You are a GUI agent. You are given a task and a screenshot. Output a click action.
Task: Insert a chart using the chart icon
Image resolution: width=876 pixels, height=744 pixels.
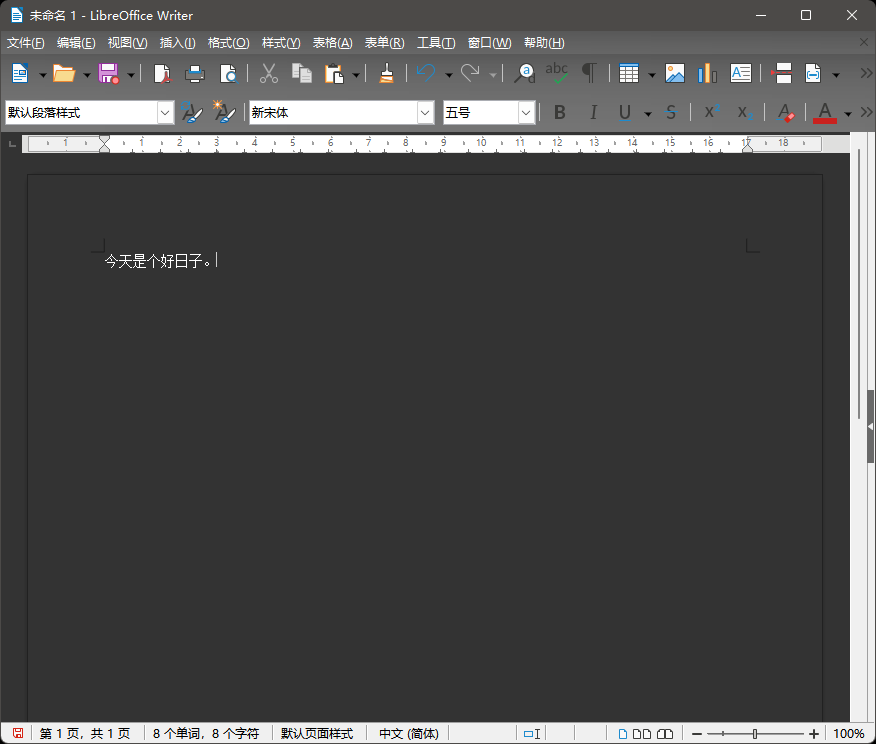pos(707,73)
